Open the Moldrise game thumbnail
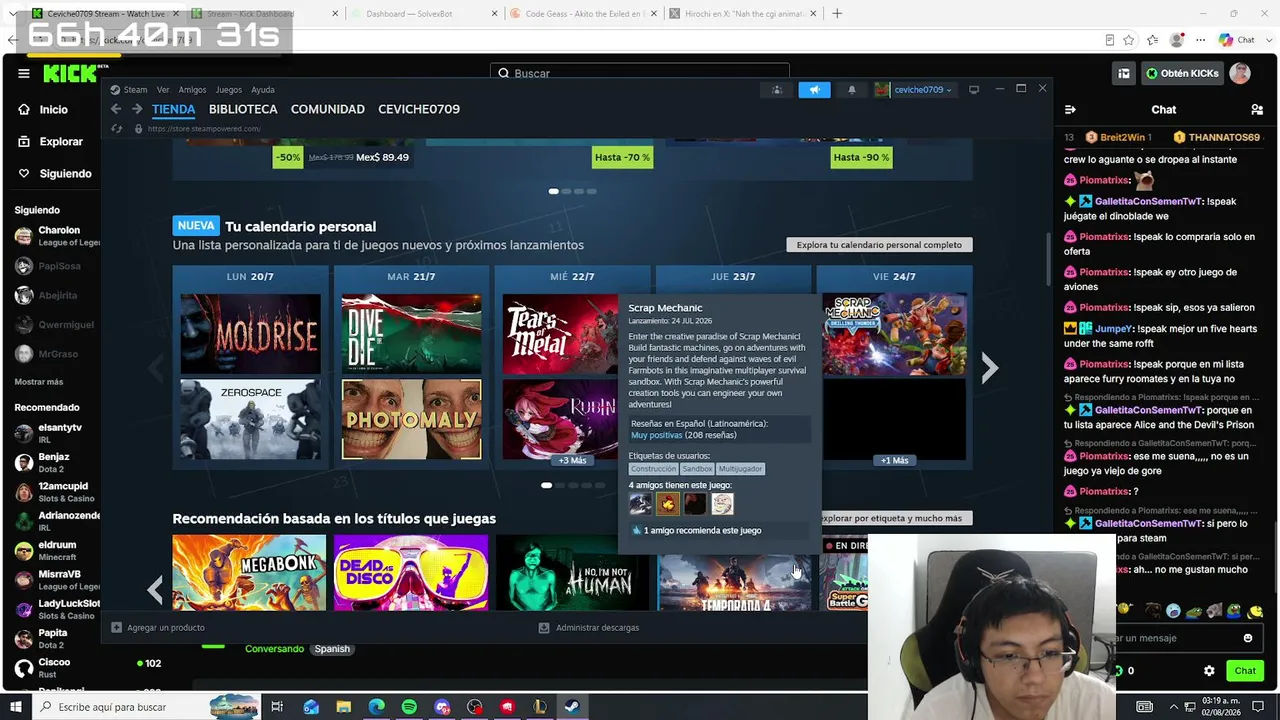 click(251, 334)
